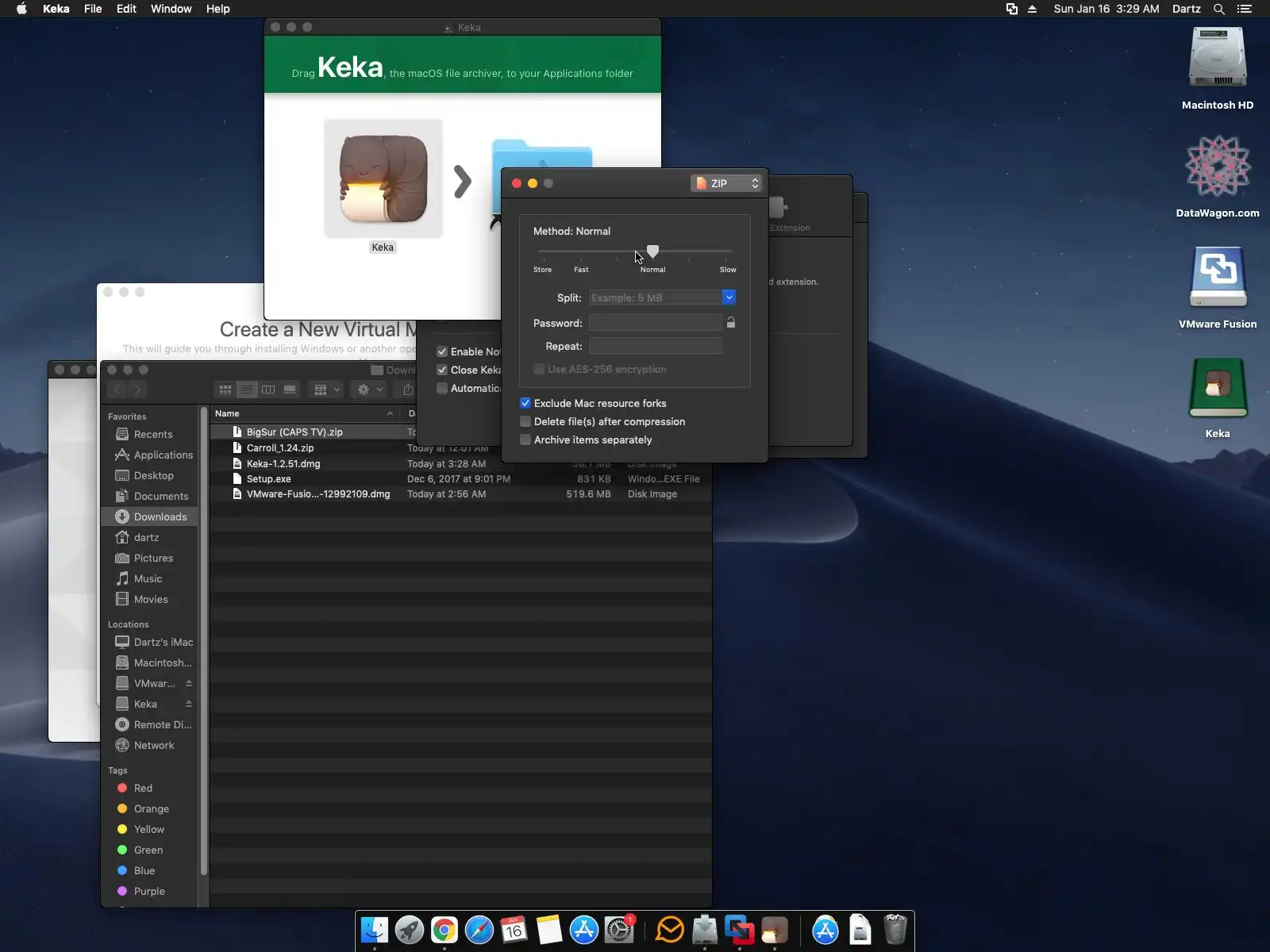
Task: Enable Delete file(s) after compression
Action: point(525,421)
